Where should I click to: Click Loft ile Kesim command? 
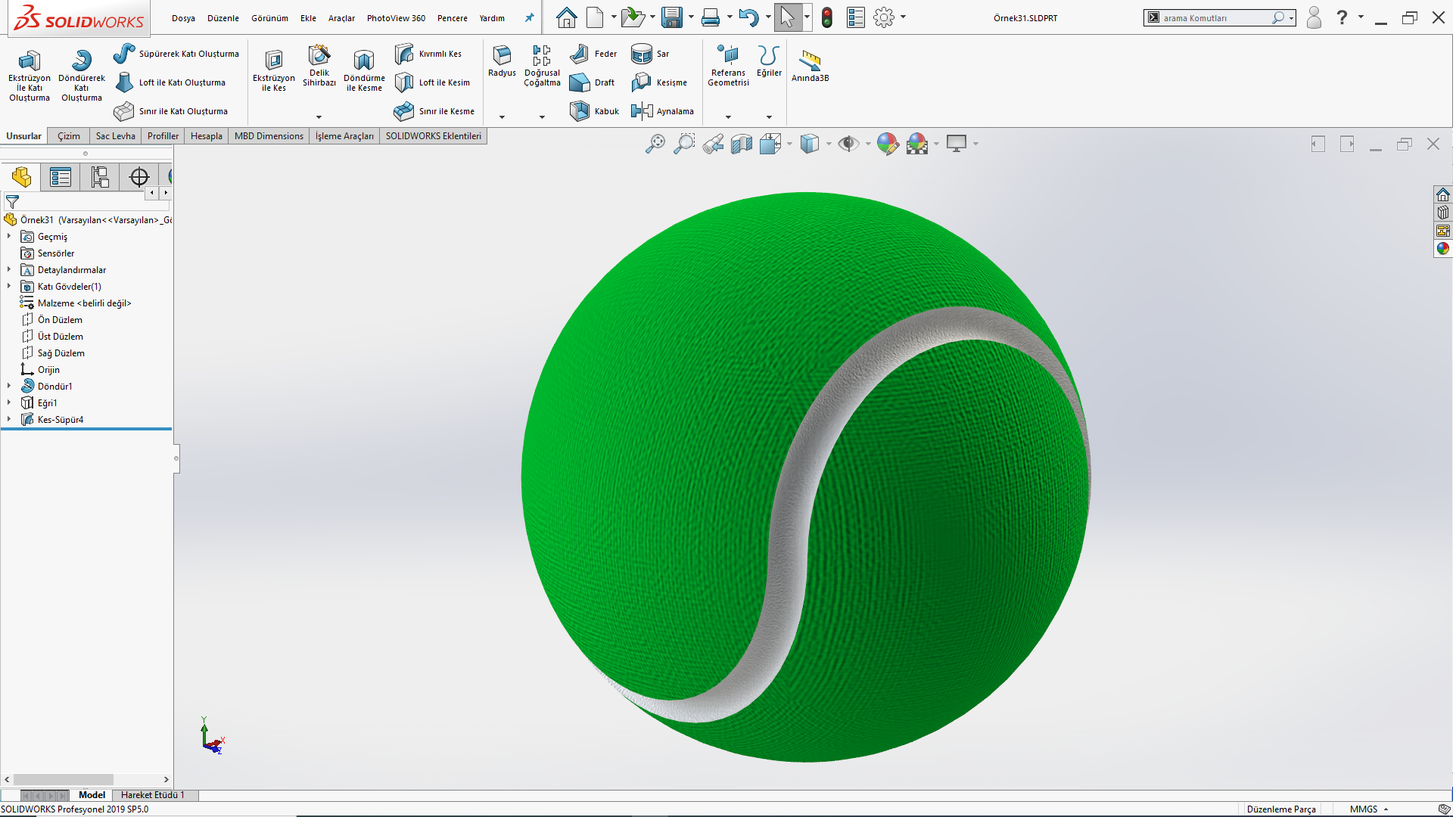tap(432, 82)
